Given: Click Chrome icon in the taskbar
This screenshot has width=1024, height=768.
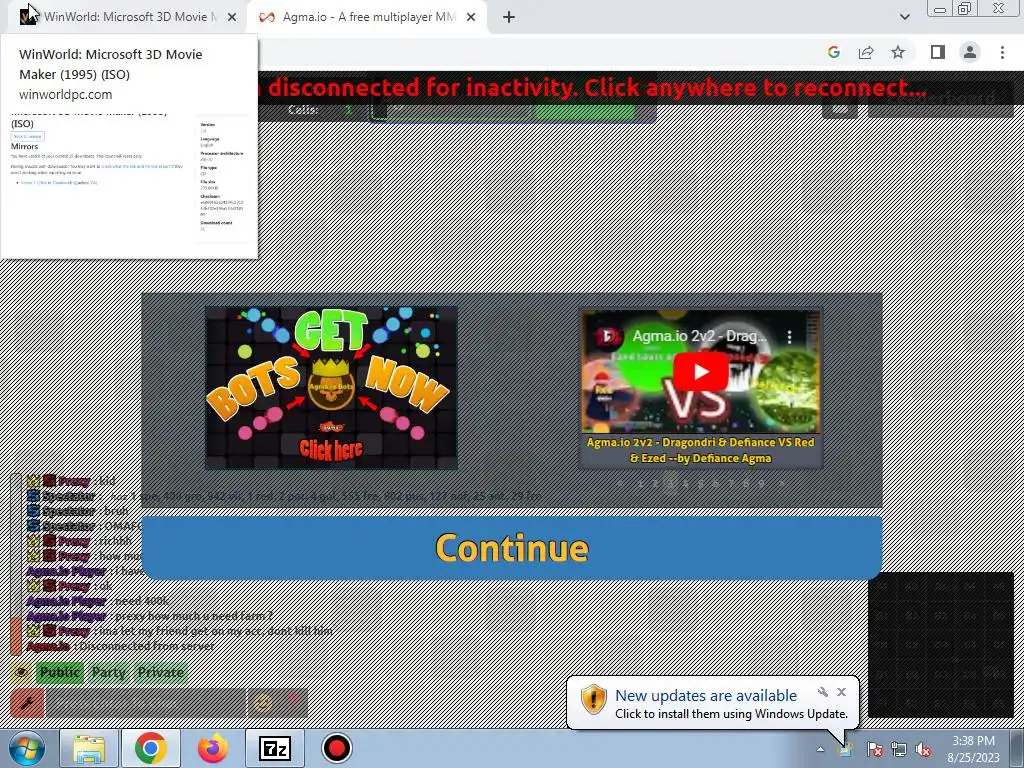Looking at the screenshot, I should (151, 748).
